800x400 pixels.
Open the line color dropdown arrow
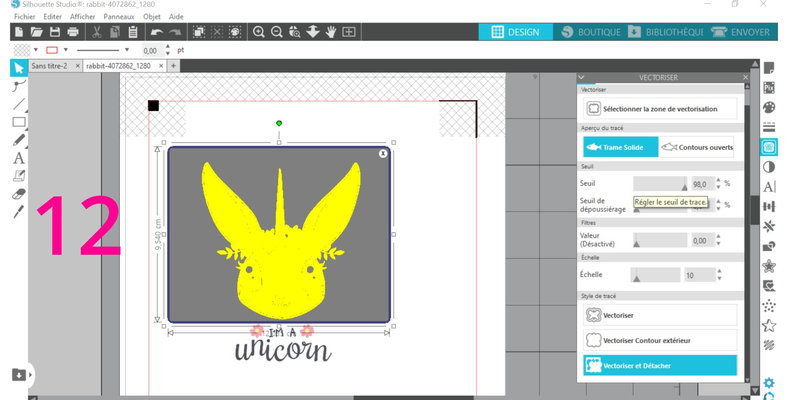[x=67, y=49]
